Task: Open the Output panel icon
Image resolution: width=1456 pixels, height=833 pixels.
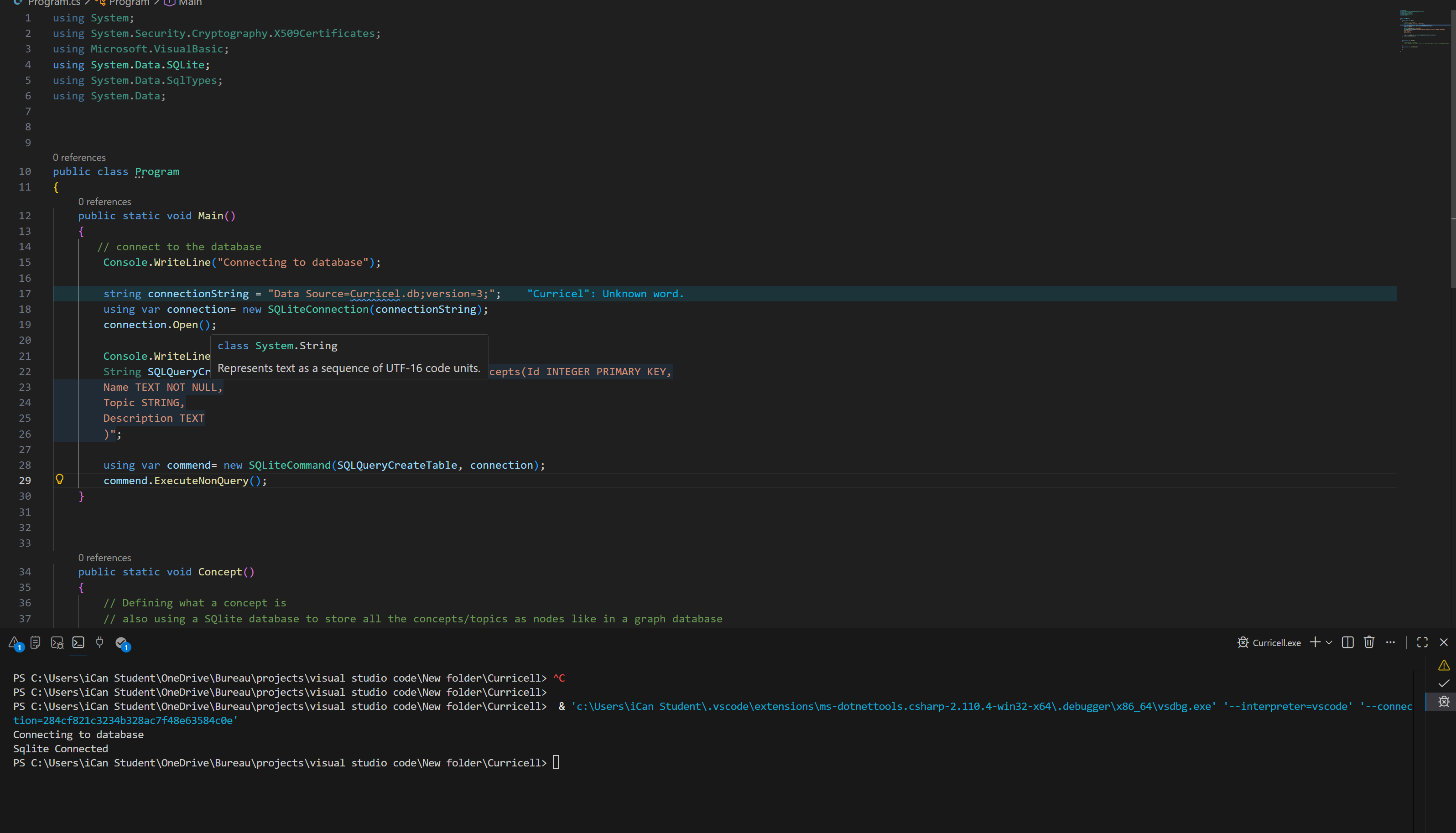Action: [x=36, y=642]
